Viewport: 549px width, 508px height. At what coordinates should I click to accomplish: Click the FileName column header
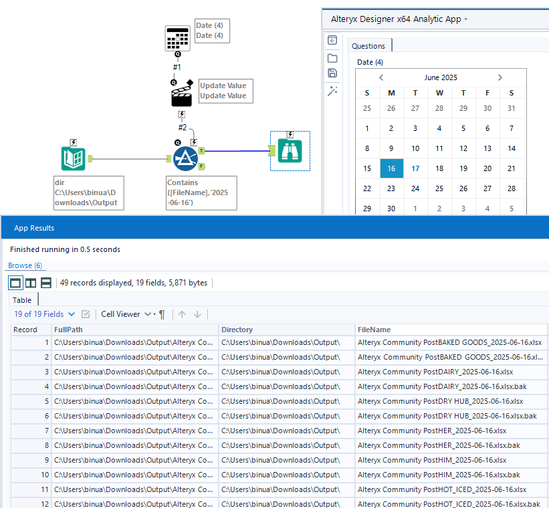(451, 329)
